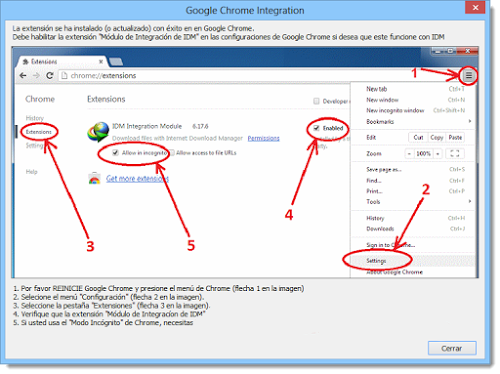The image size is (500, 374).
Task: Click instruction line '3. Seleccione la pestaña Extensiones'
Action: [x=112, y=306]
